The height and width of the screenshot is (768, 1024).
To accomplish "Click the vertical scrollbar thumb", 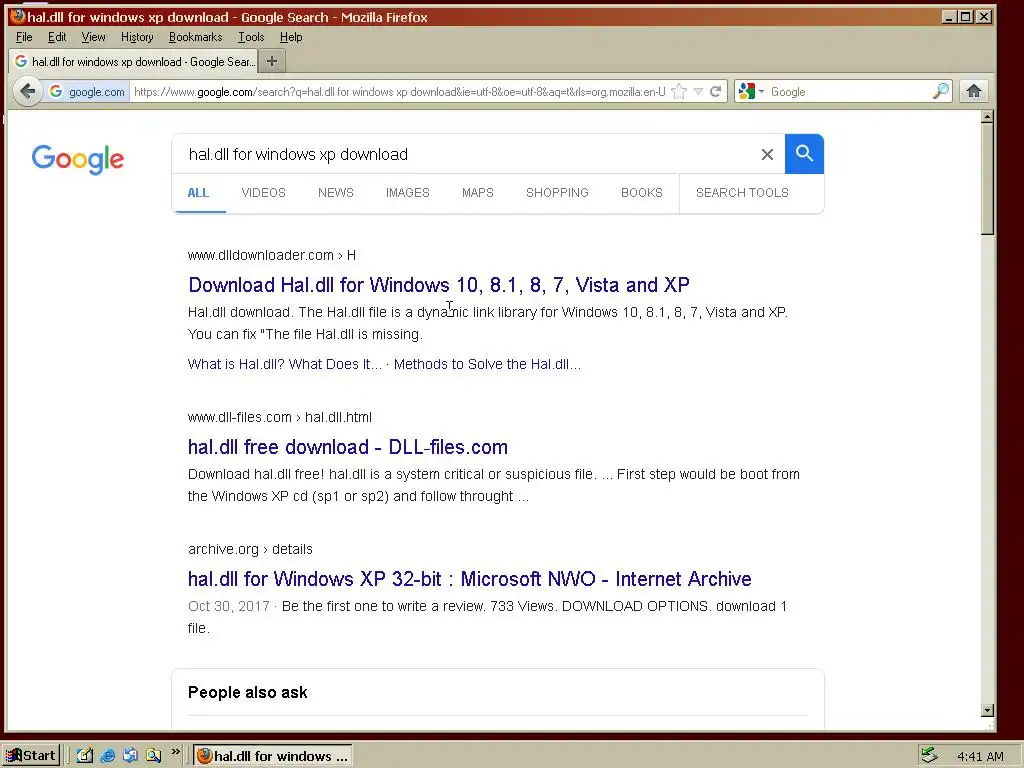I will coord(987,179).
